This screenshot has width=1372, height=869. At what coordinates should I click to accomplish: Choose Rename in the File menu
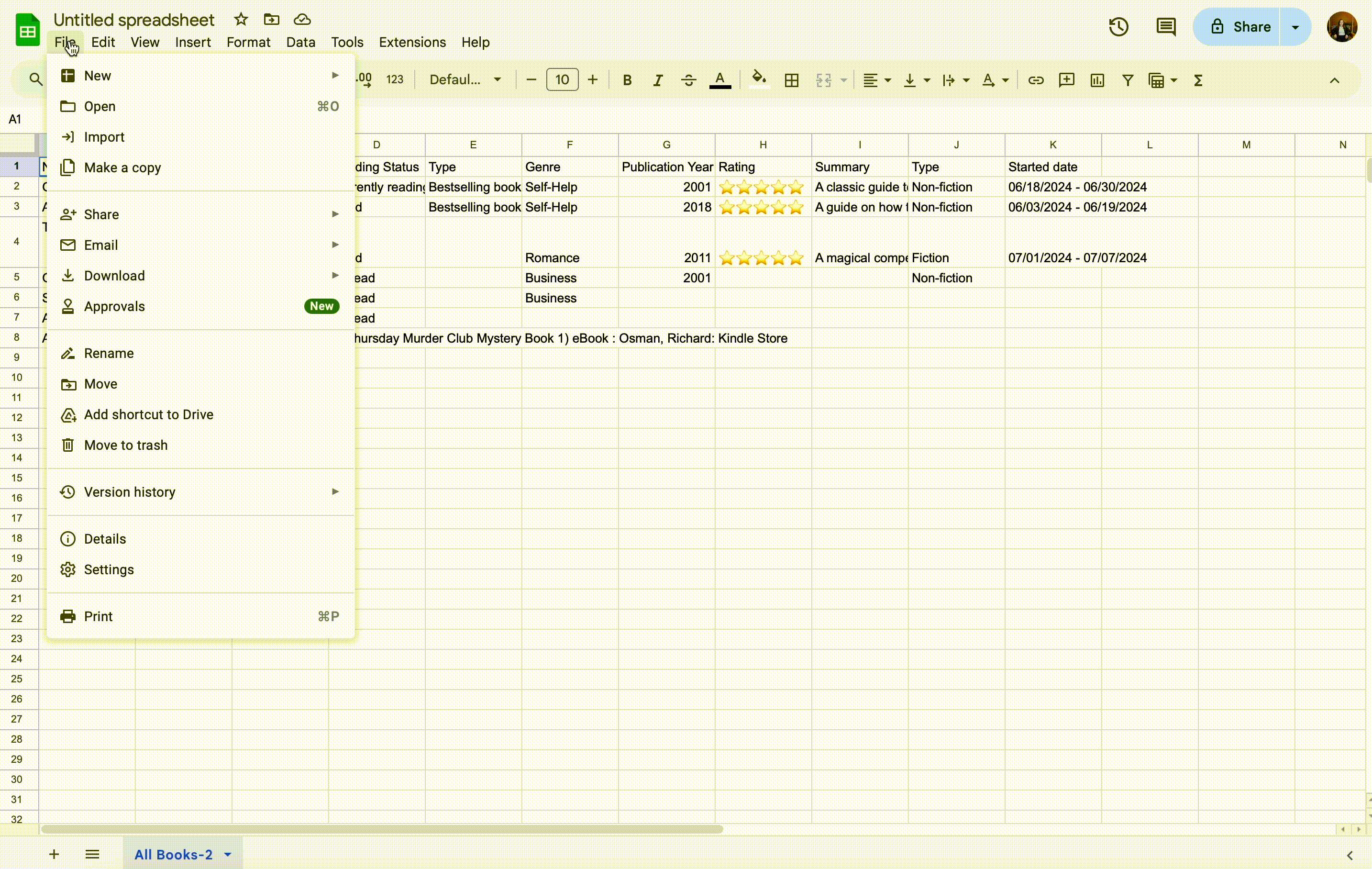[200, 353]
